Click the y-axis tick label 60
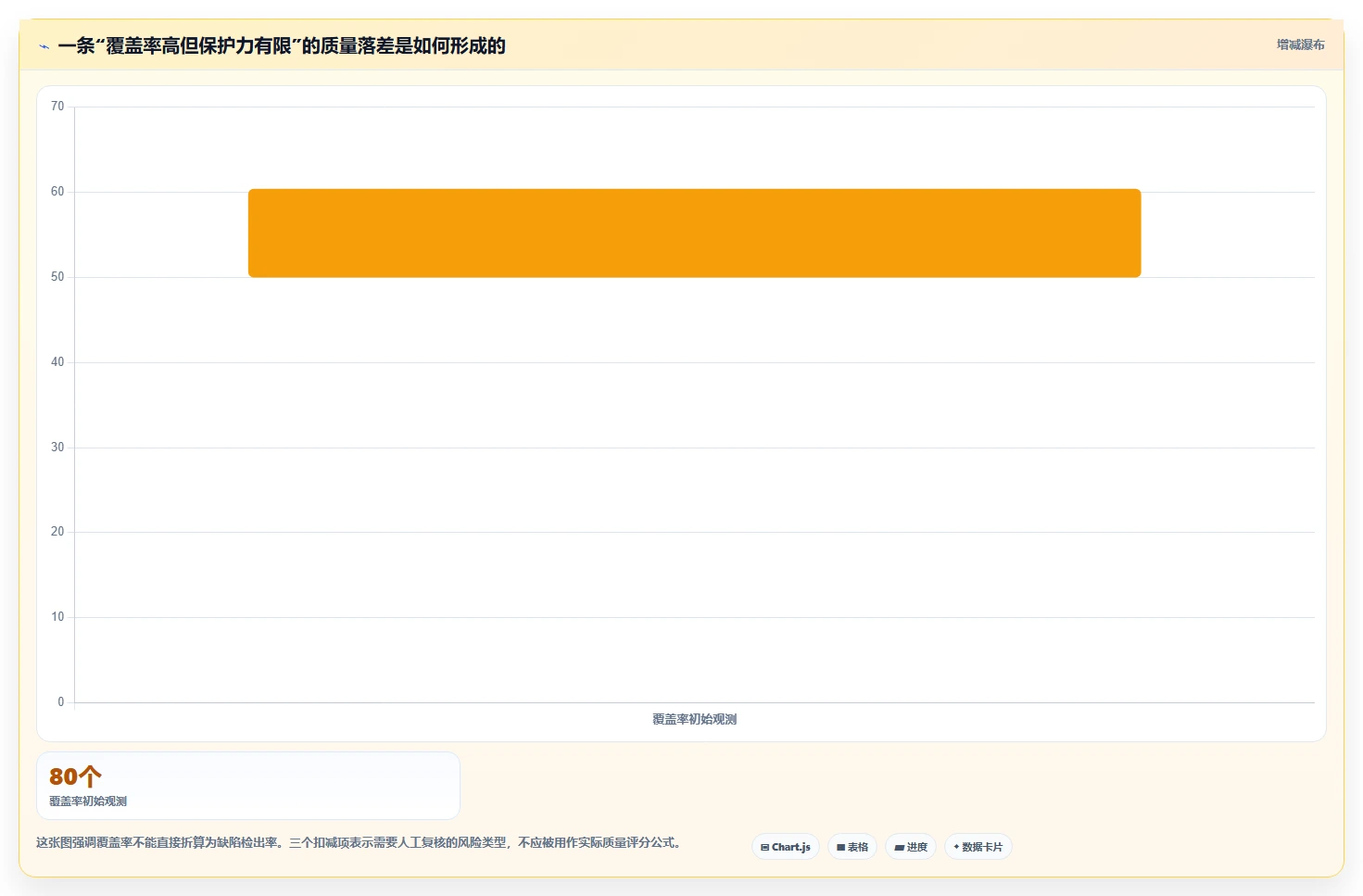The width and height of the screenshot is (1363, 896). coord(57,192)
